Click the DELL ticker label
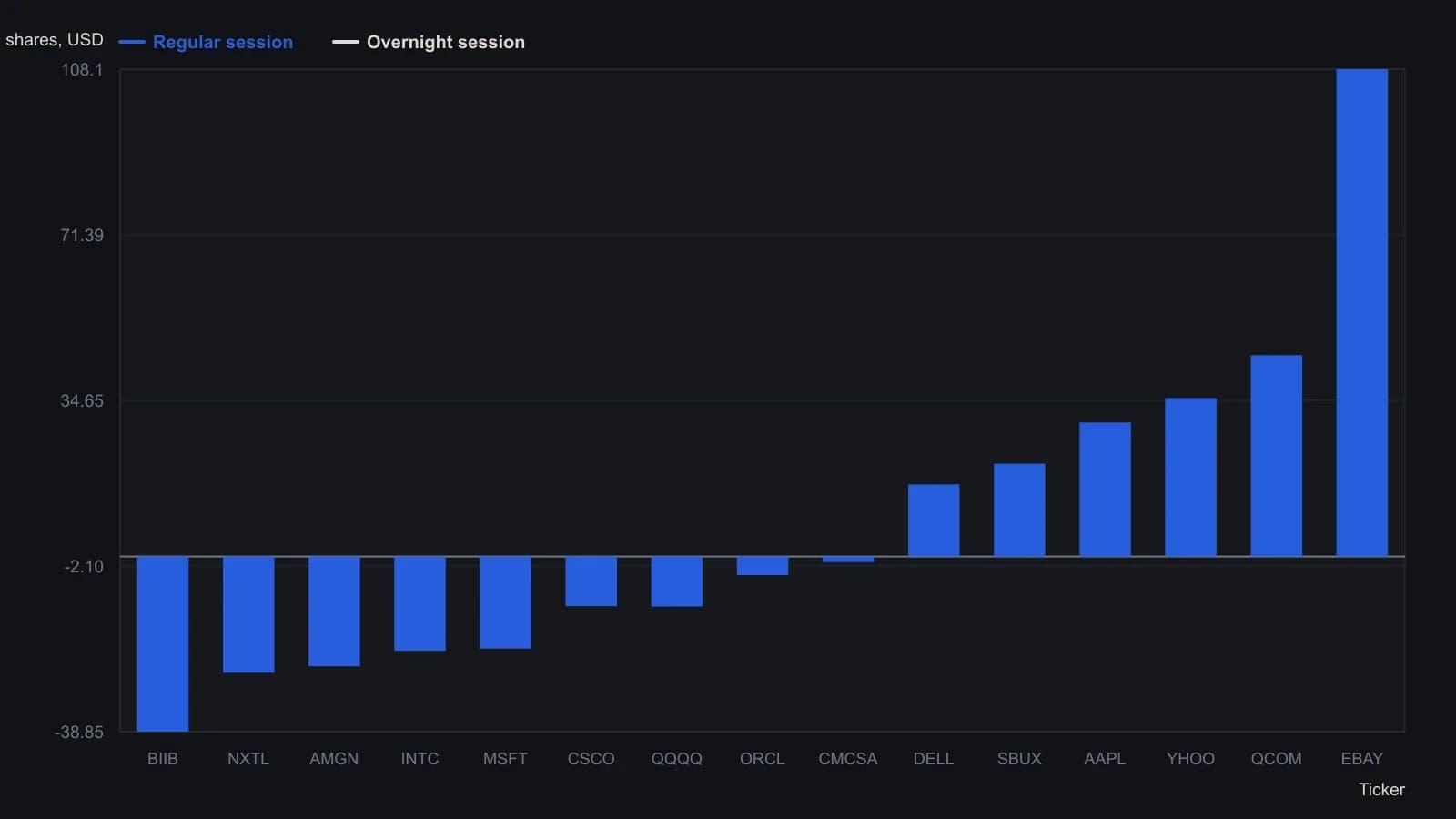1456x819 pixels. (934, 759)
